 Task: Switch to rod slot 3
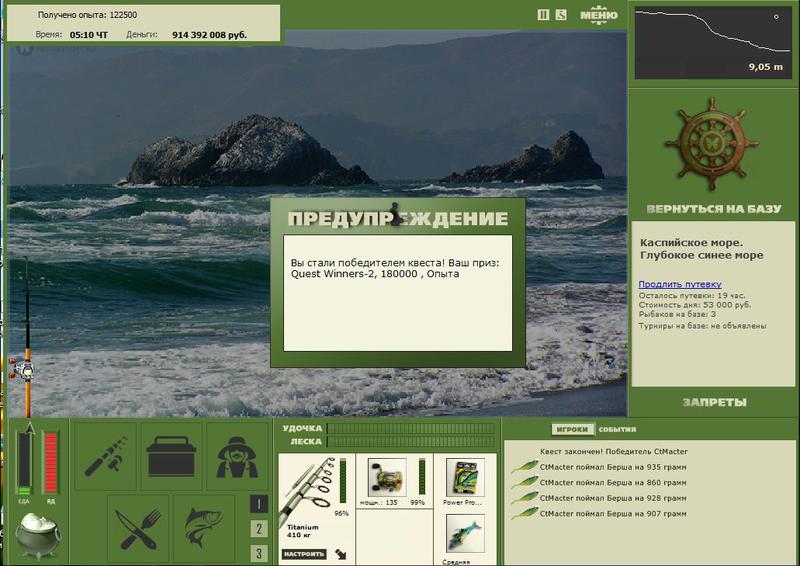[259, 553]
